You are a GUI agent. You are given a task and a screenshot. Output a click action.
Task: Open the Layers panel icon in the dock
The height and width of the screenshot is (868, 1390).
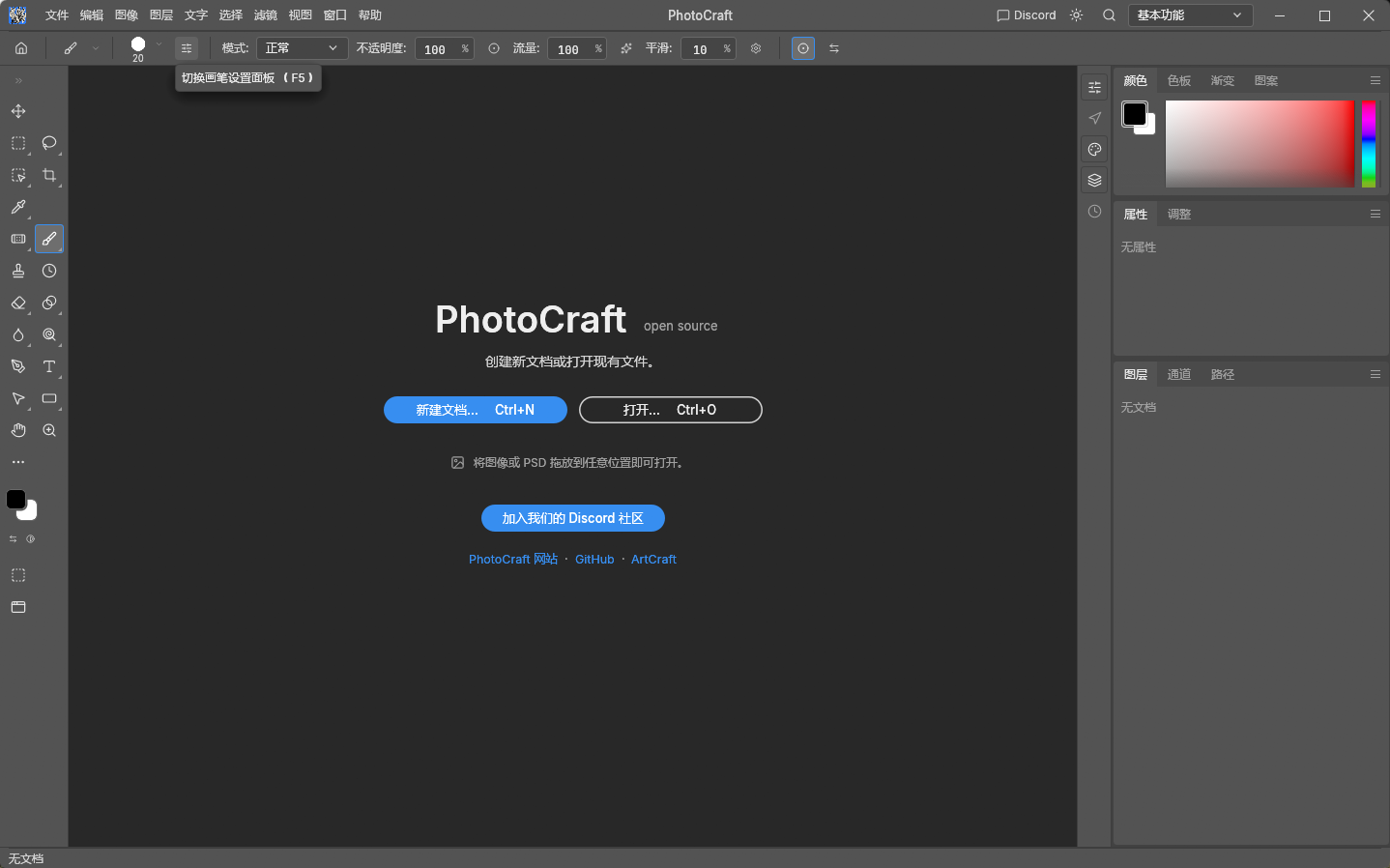(x=1094, y=180)
